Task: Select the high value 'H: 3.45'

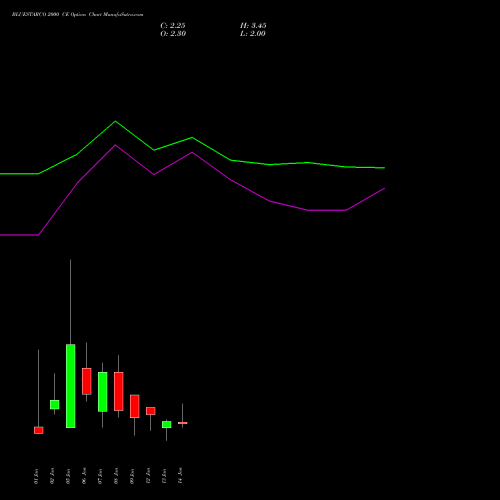Action: 253,26
